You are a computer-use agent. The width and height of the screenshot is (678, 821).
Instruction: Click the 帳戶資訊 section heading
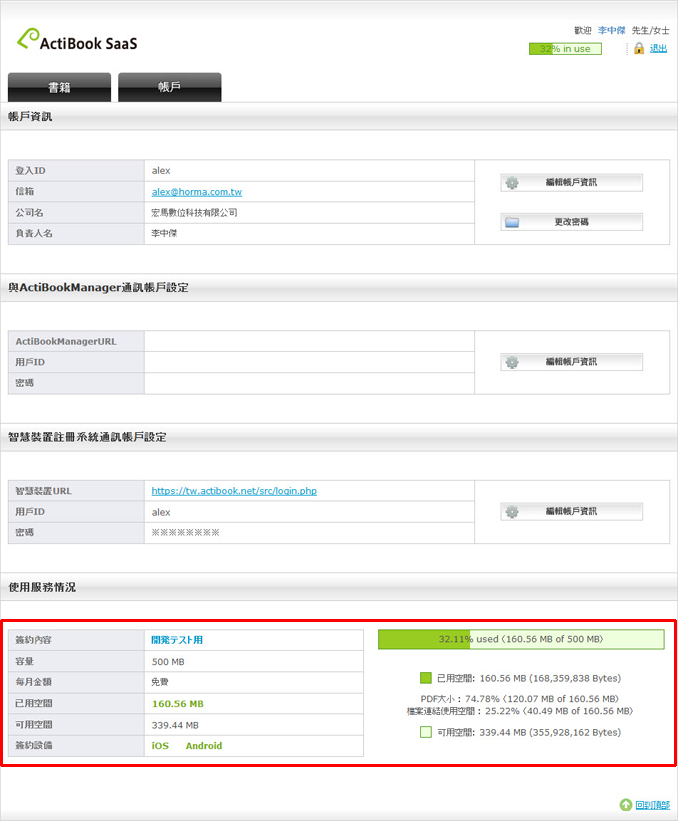click(30, 117)
